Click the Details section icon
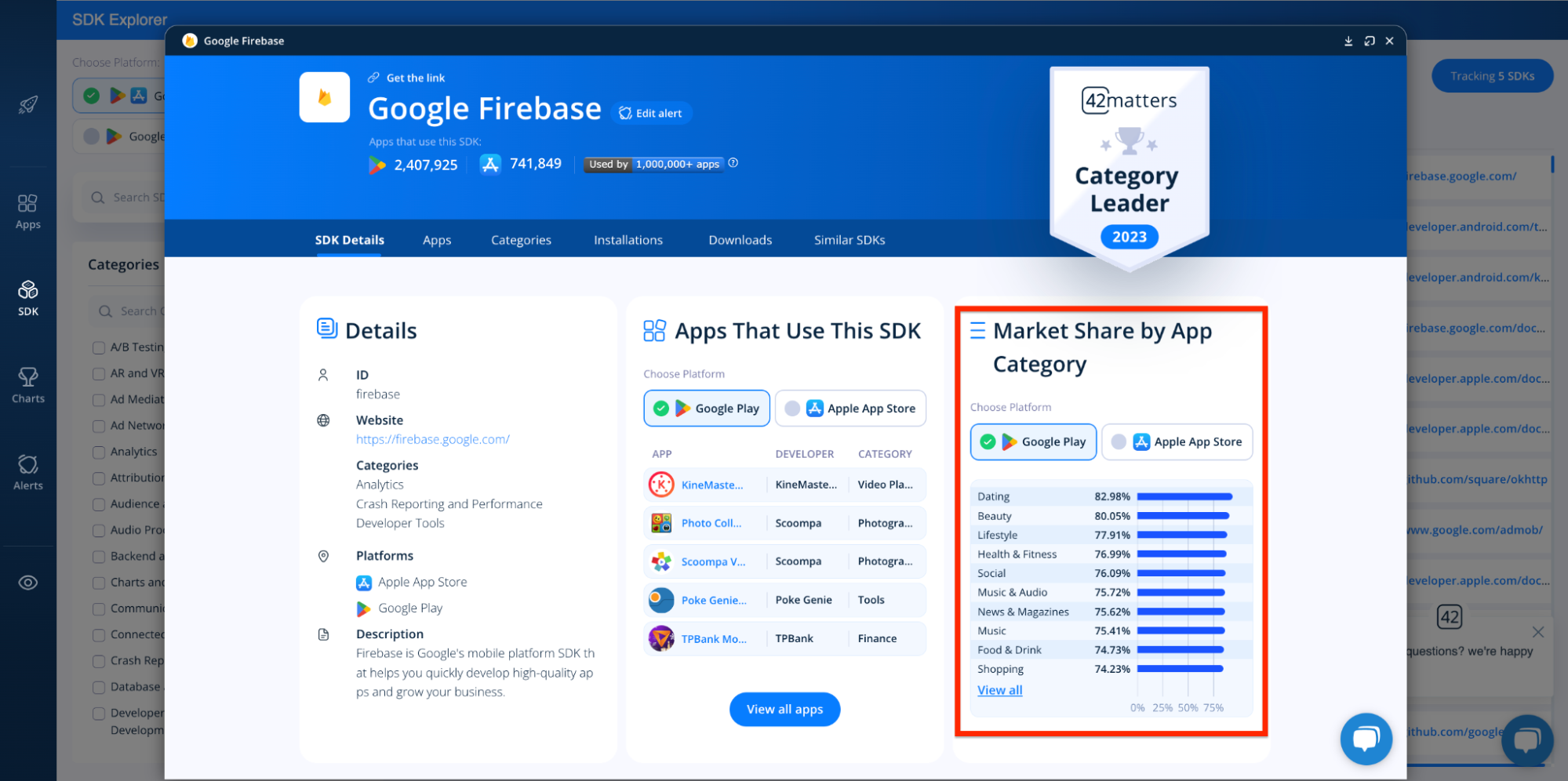1568x781 pixels. click(326, 329)
